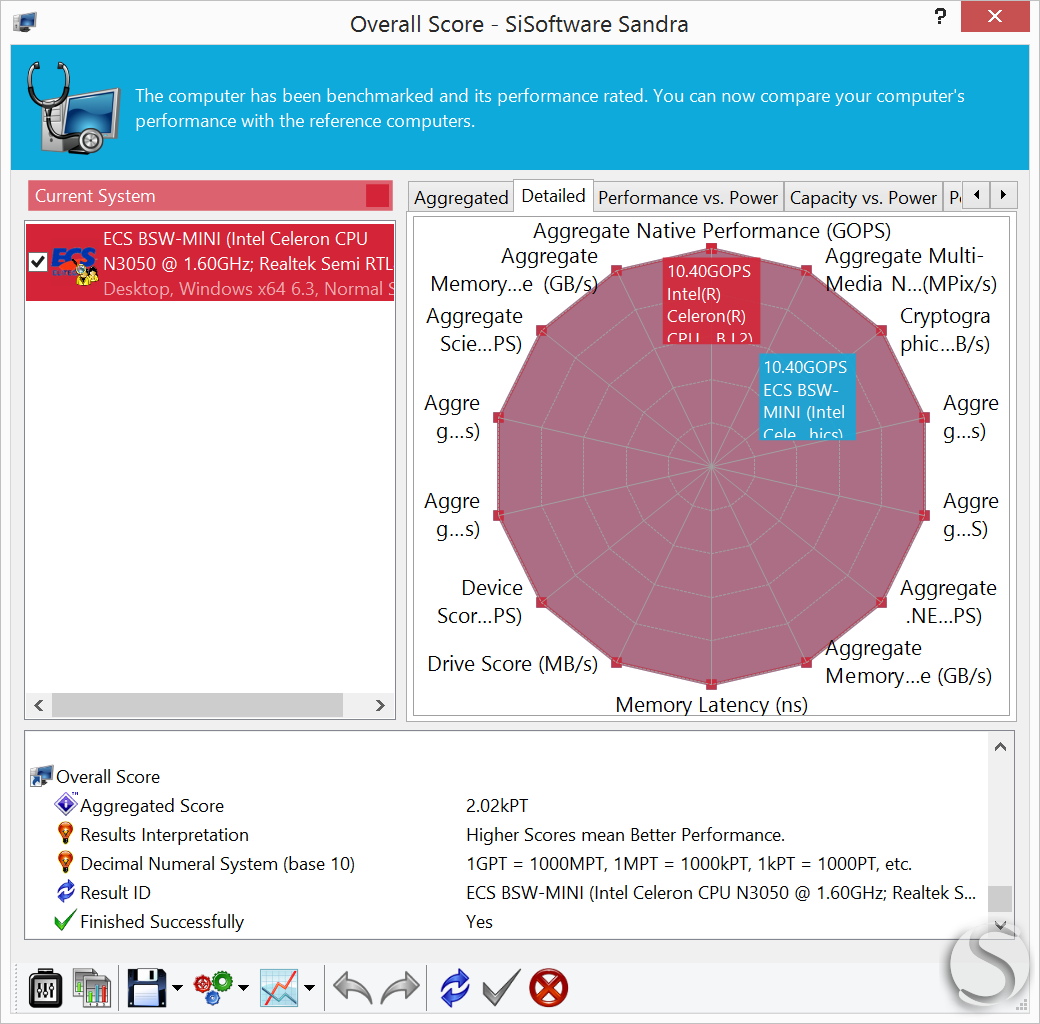This screenshot has width=1040, height=1024.
Task: Click the Device Scor...PS) axis label
Action: click(480, 602)
